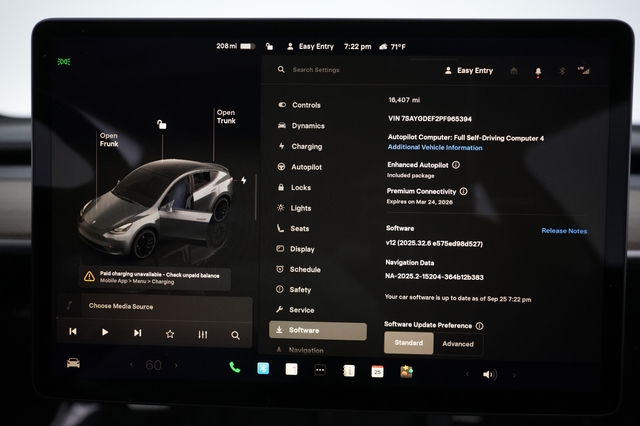Tap the headlights indicator icon

[x=64, y=62]
